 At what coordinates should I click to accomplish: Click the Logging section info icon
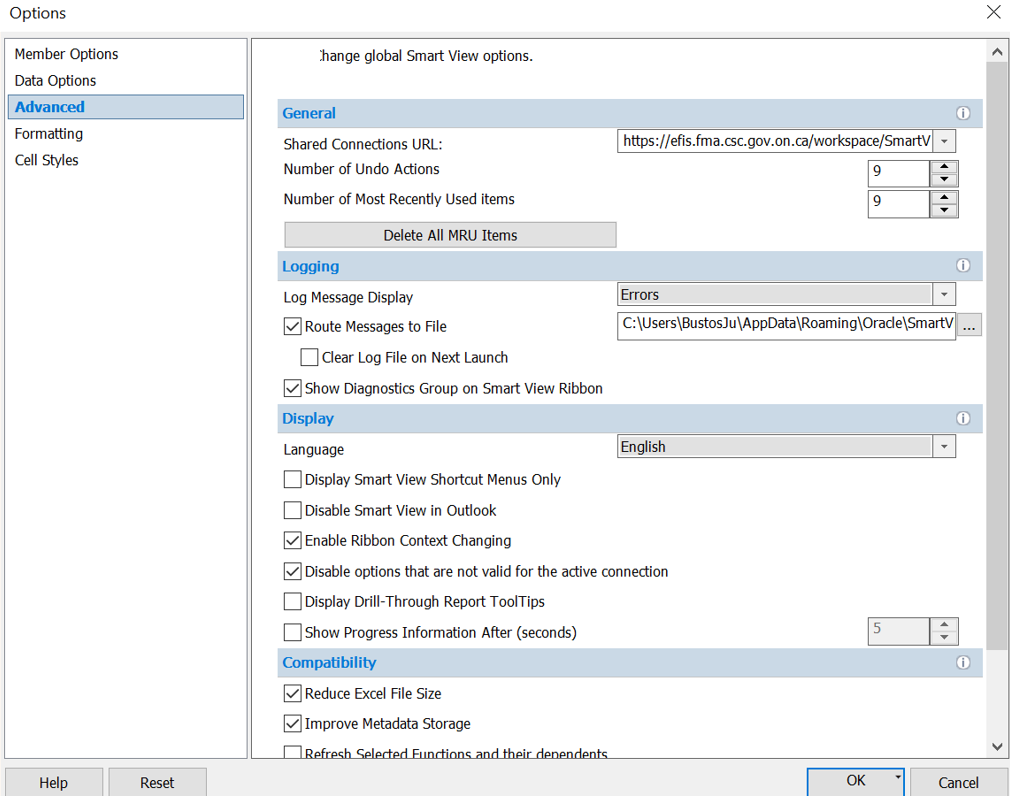tap(963, 266)
